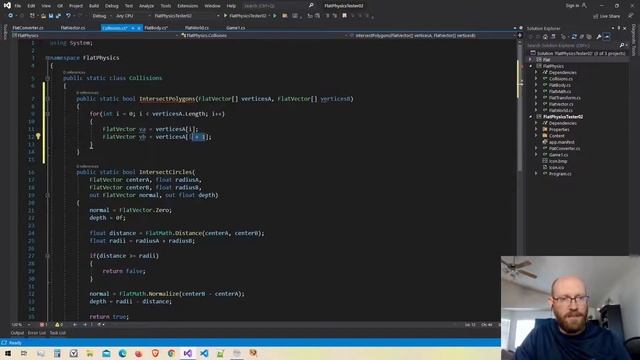Open the Debug menu

click(x=111, y=6)
